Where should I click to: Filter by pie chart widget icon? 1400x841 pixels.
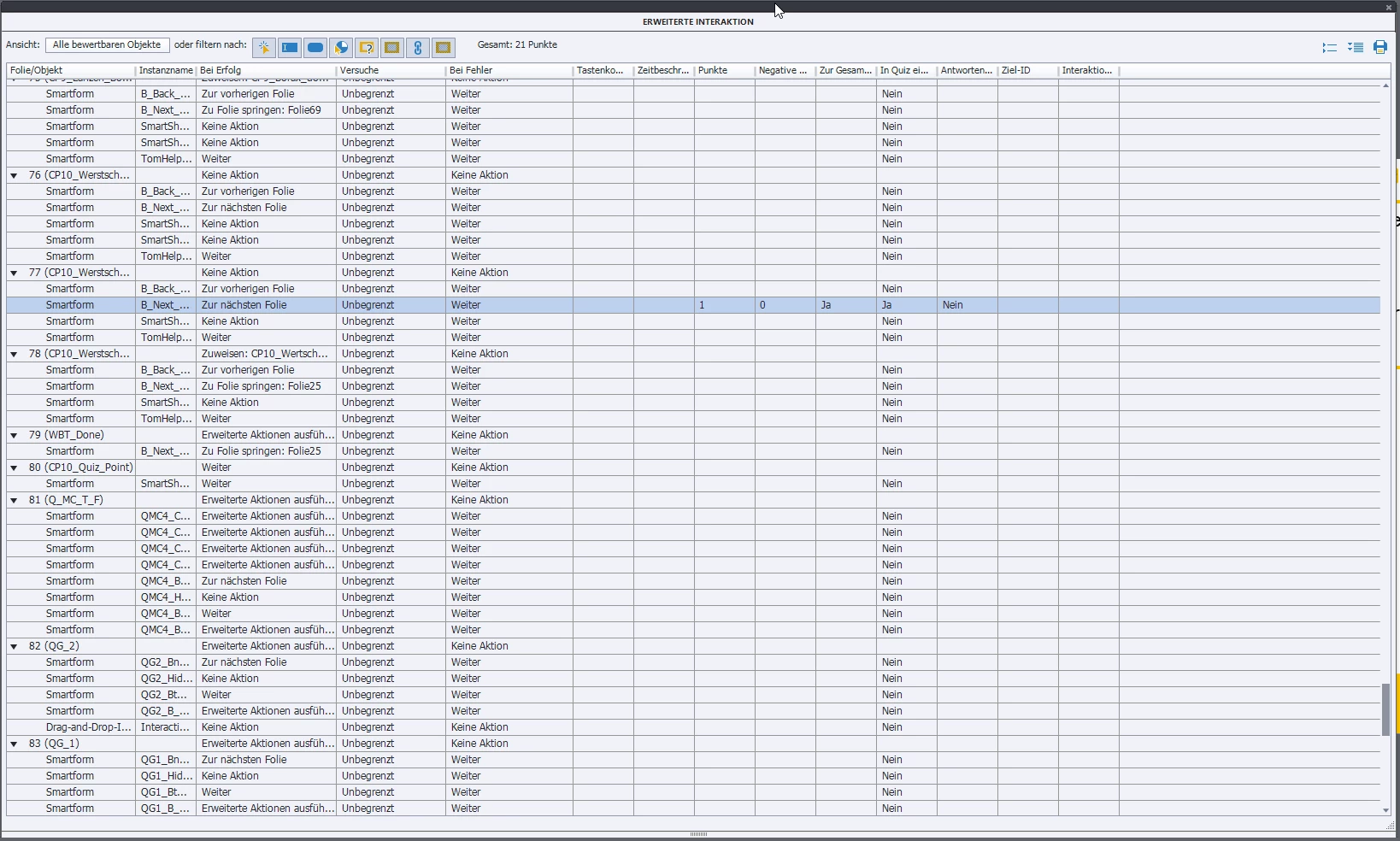pos(341,48)
